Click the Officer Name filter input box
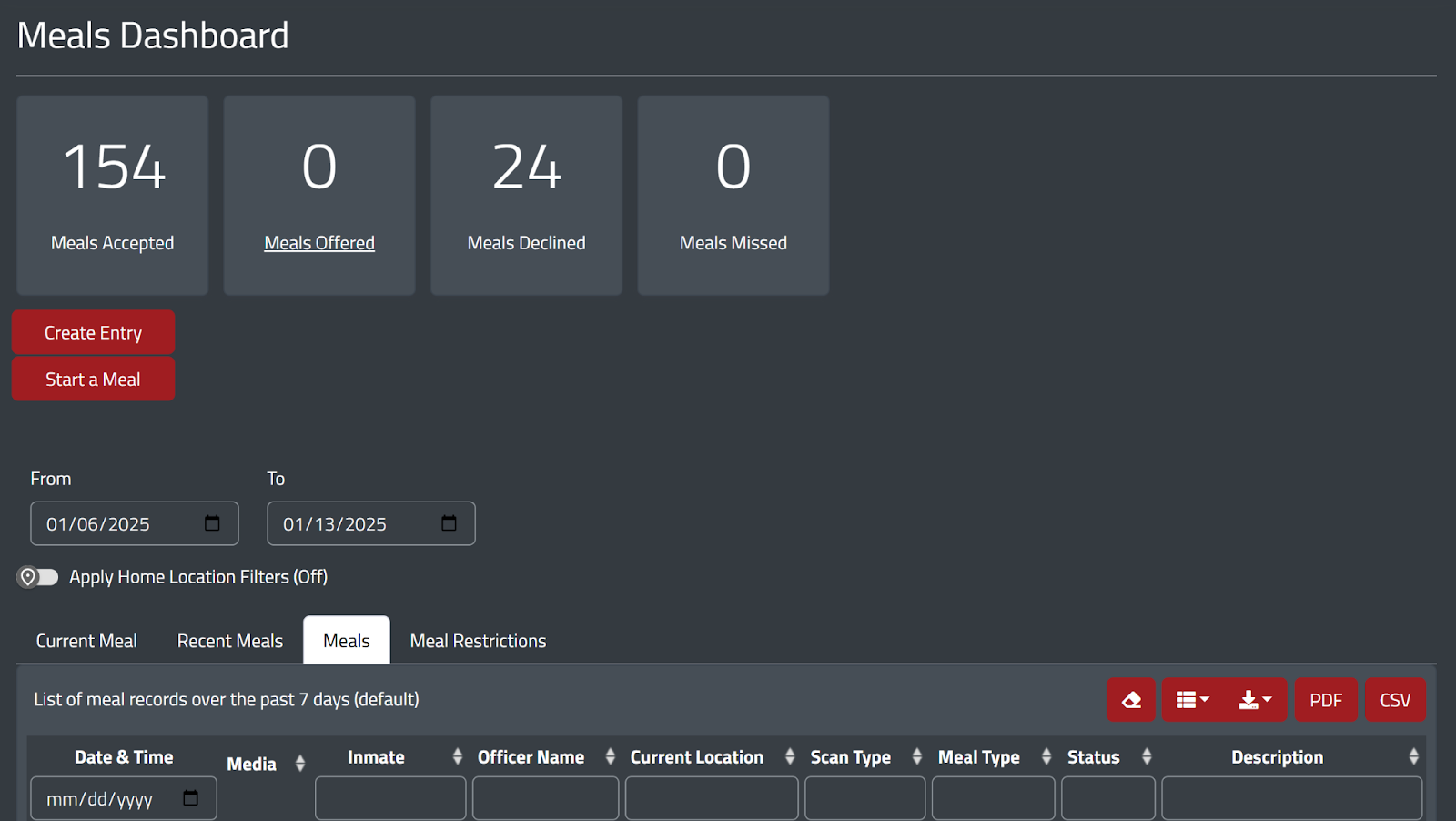The image size is (1456, 821). click(546, 798)
